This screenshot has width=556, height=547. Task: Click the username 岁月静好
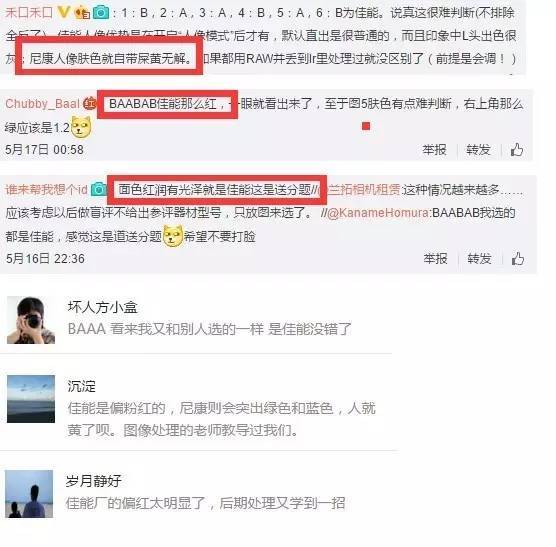[94, 481]
